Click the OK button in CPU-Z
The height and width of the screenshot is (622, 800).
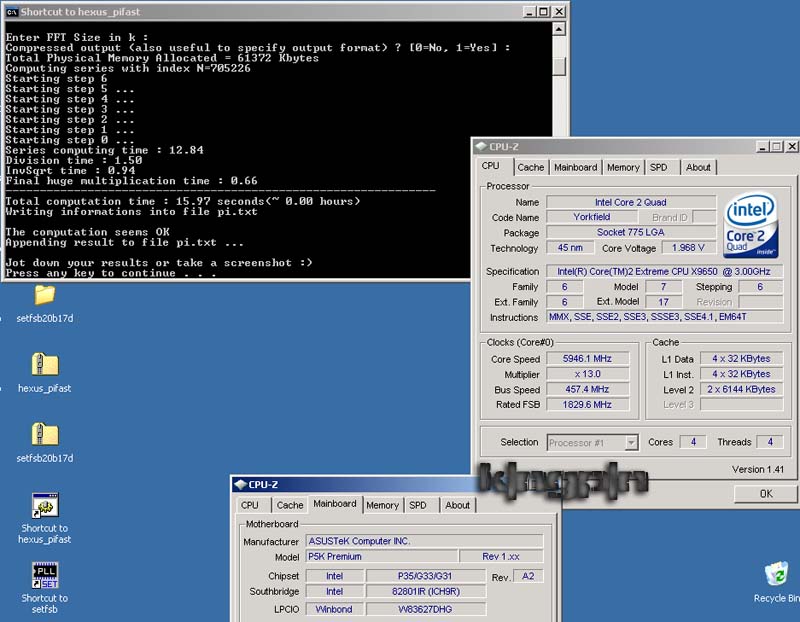click(765, 493)
